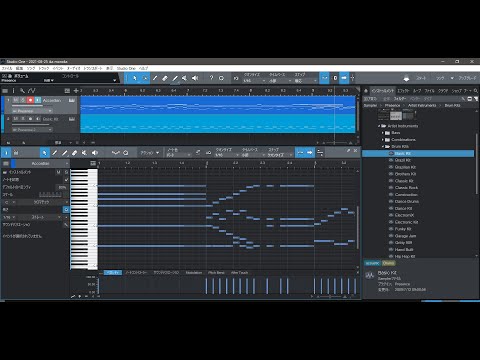Switch to the Effects browser tab
This screenshot has height=360, width=480.
pyautogui.click(x=403, y=91)
